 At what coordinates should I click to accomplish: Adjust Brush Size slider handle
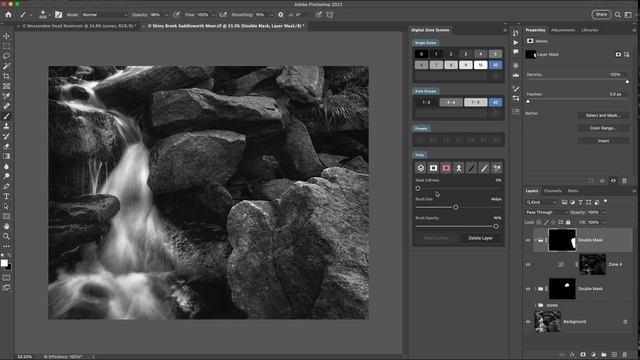tap(456, 207)
